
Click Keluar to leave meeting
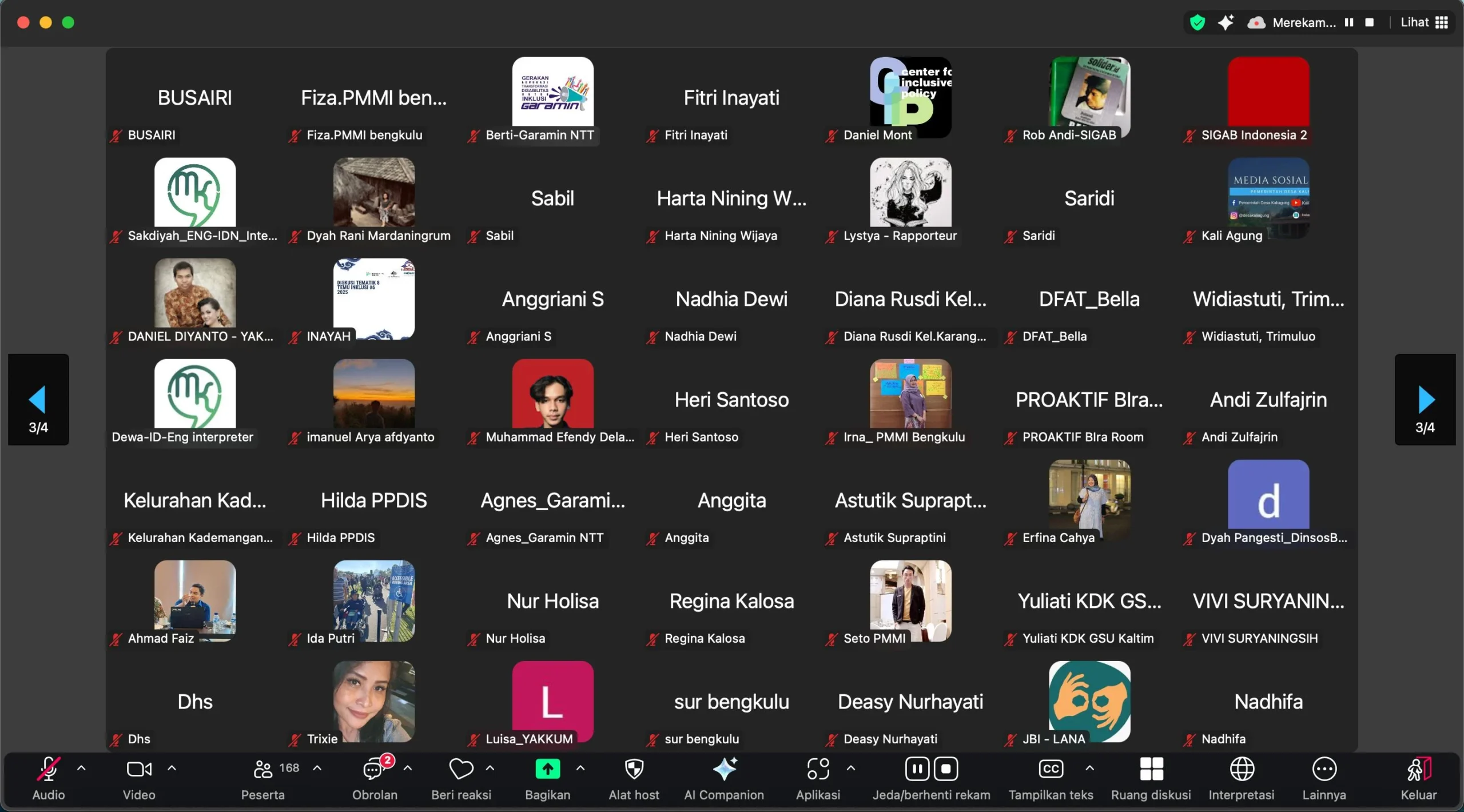[x=1418, y=770]
